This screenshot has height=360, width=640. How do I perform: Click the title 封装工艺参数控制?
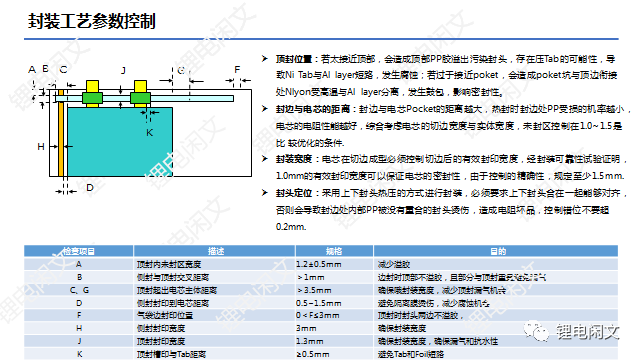pyautogui.click(x=92, y=21)
